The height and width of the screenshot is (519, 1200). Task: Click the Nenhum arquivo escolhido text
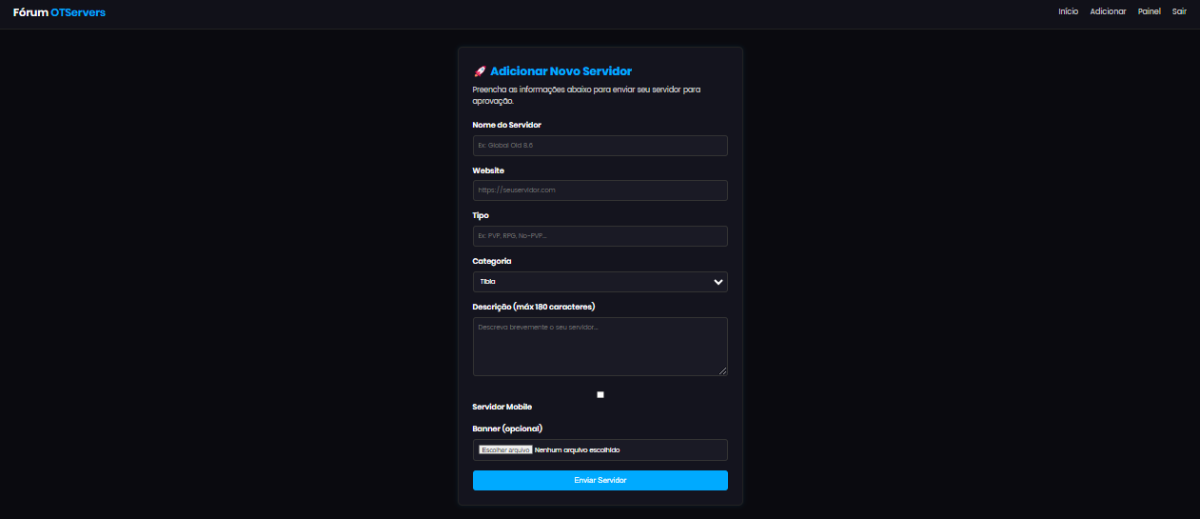(x=578, y=450)
